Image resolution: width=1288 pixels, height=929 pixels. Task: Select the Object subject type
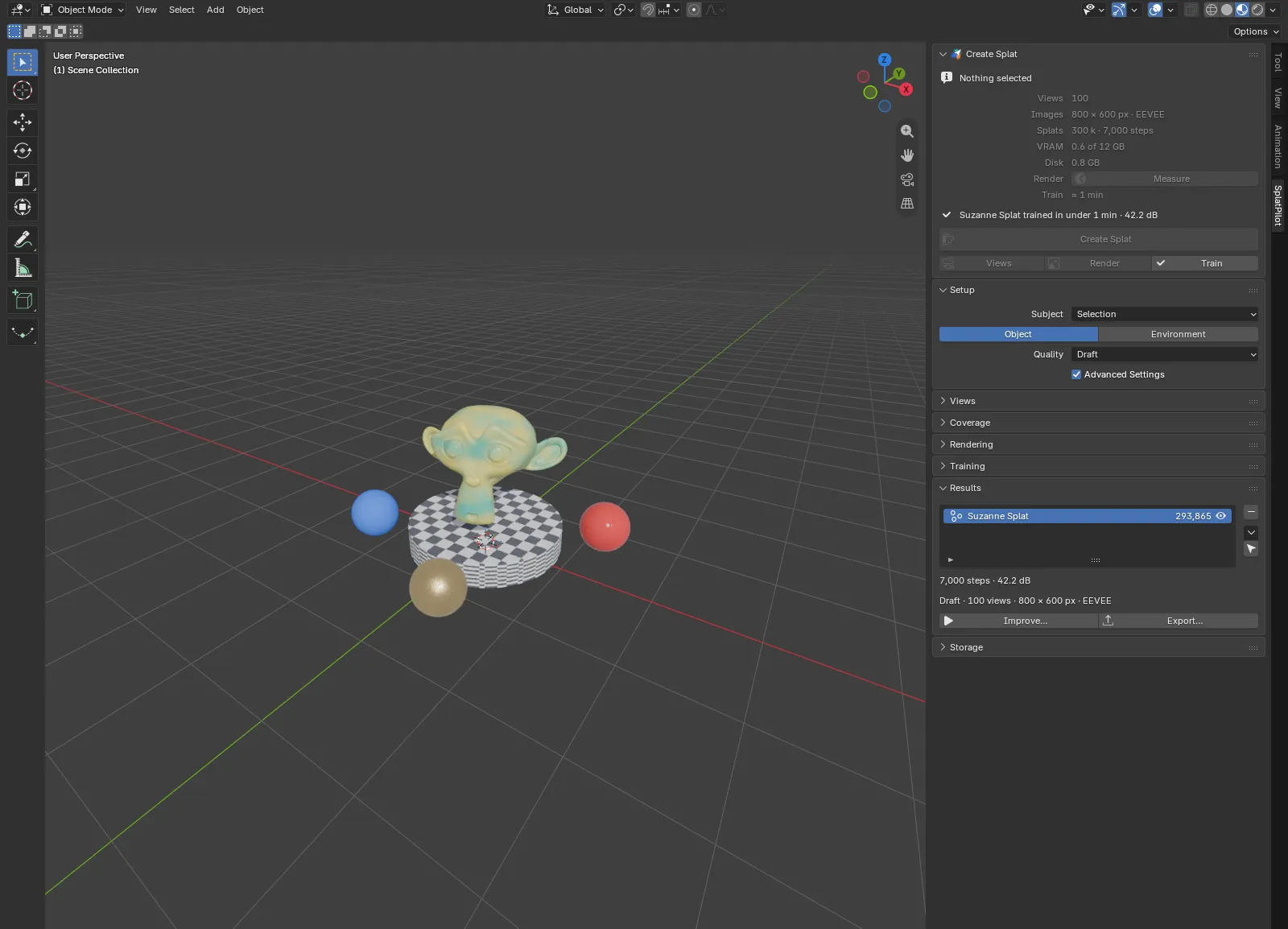click(x=1018, y=334)
